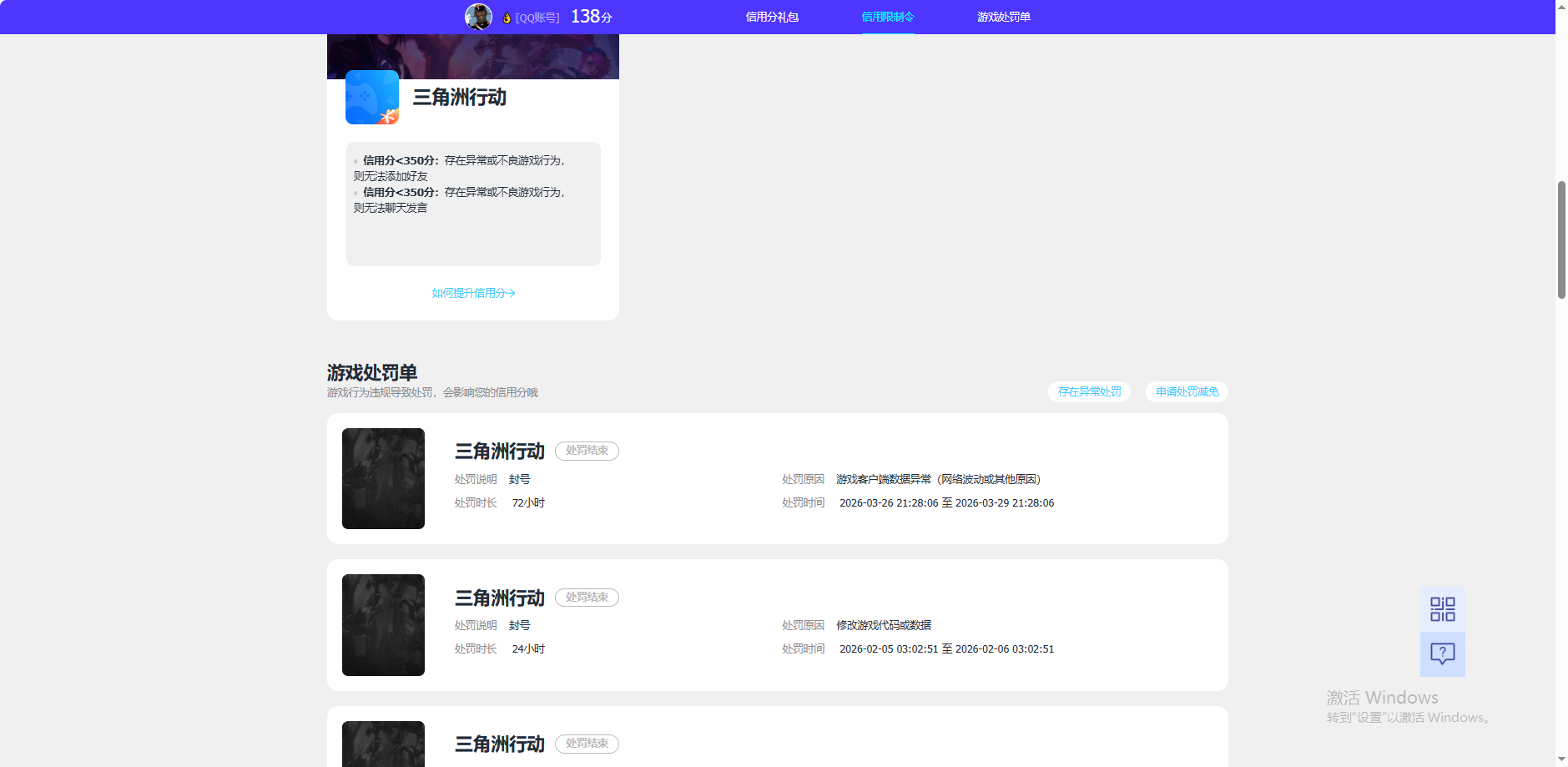Click the vertical scrollbar thumb
This screenshot has height=767, width=1568.
[x=1561, y=240]
